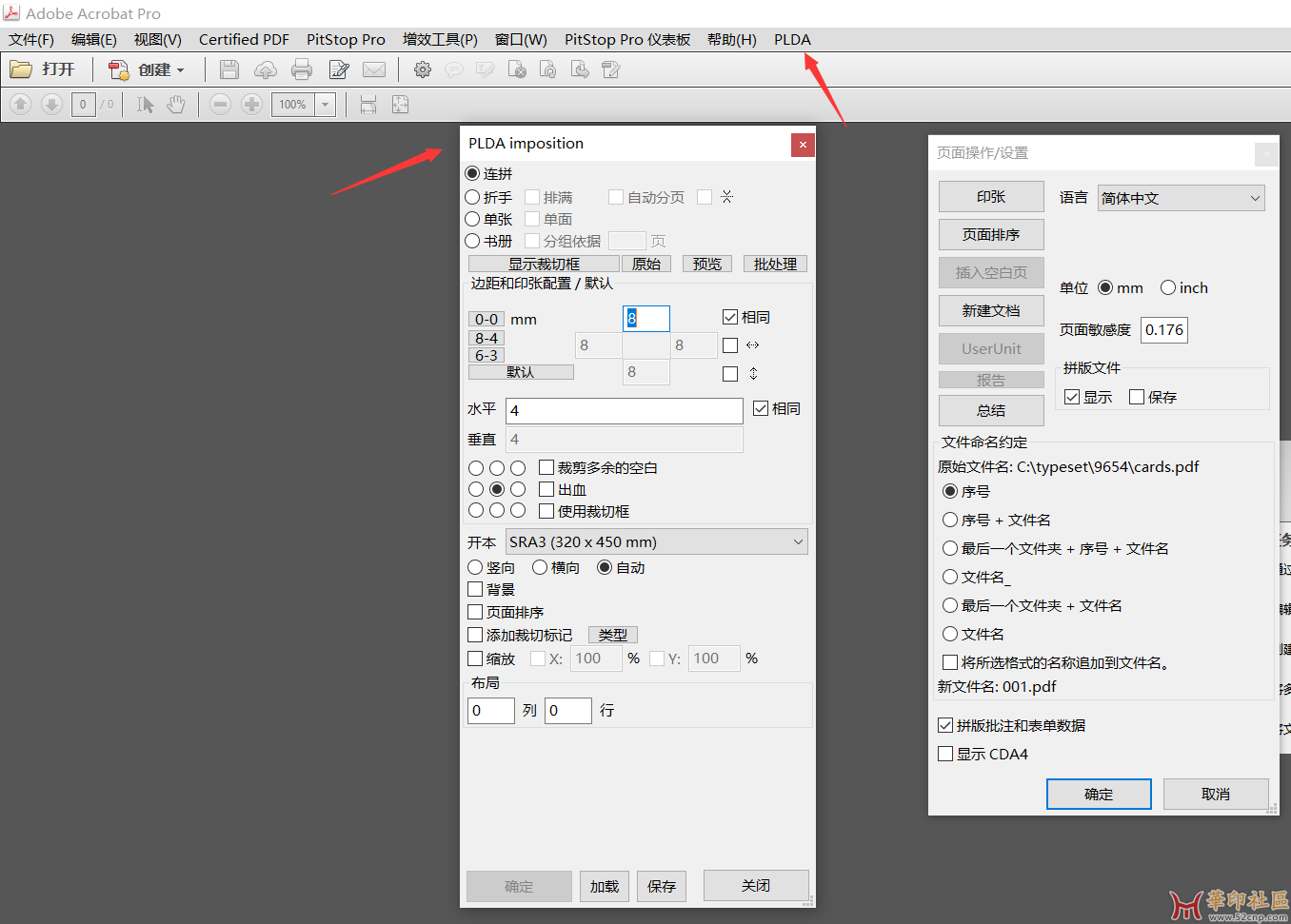Click the delete page icon
The image size is (1291, 924).
click(517, 69)
